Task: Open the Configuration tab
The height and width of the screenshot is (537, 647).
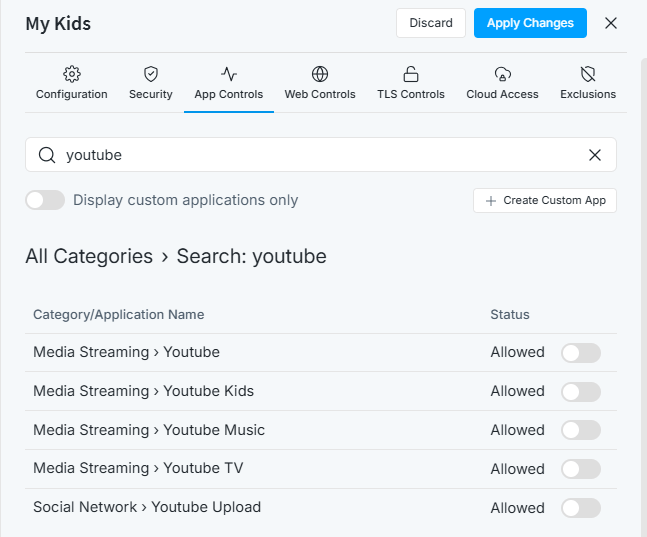Action: pyautogui.click(x=71, y=83)
